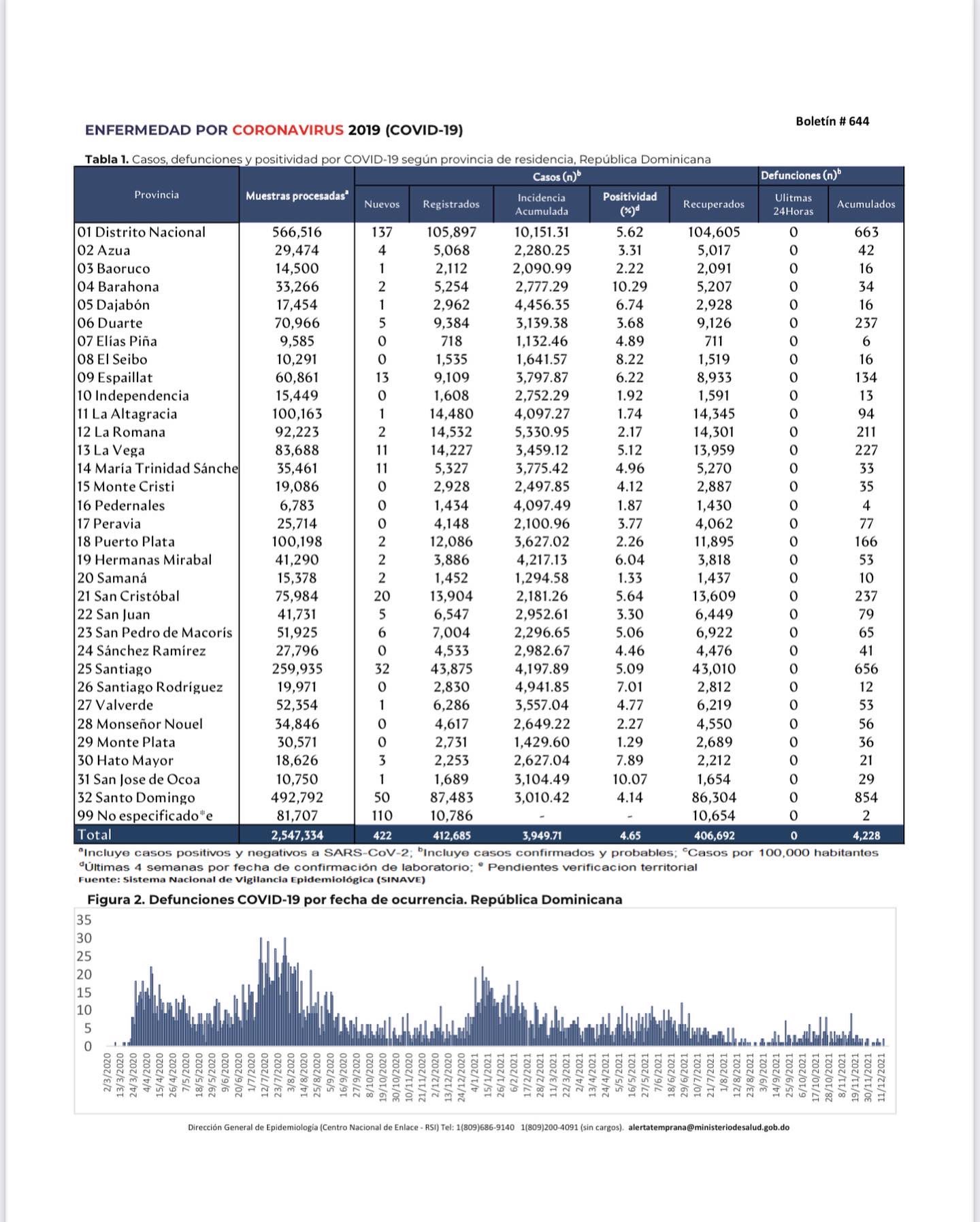Click the '09 Espaillat' row label

pos(115,377)
